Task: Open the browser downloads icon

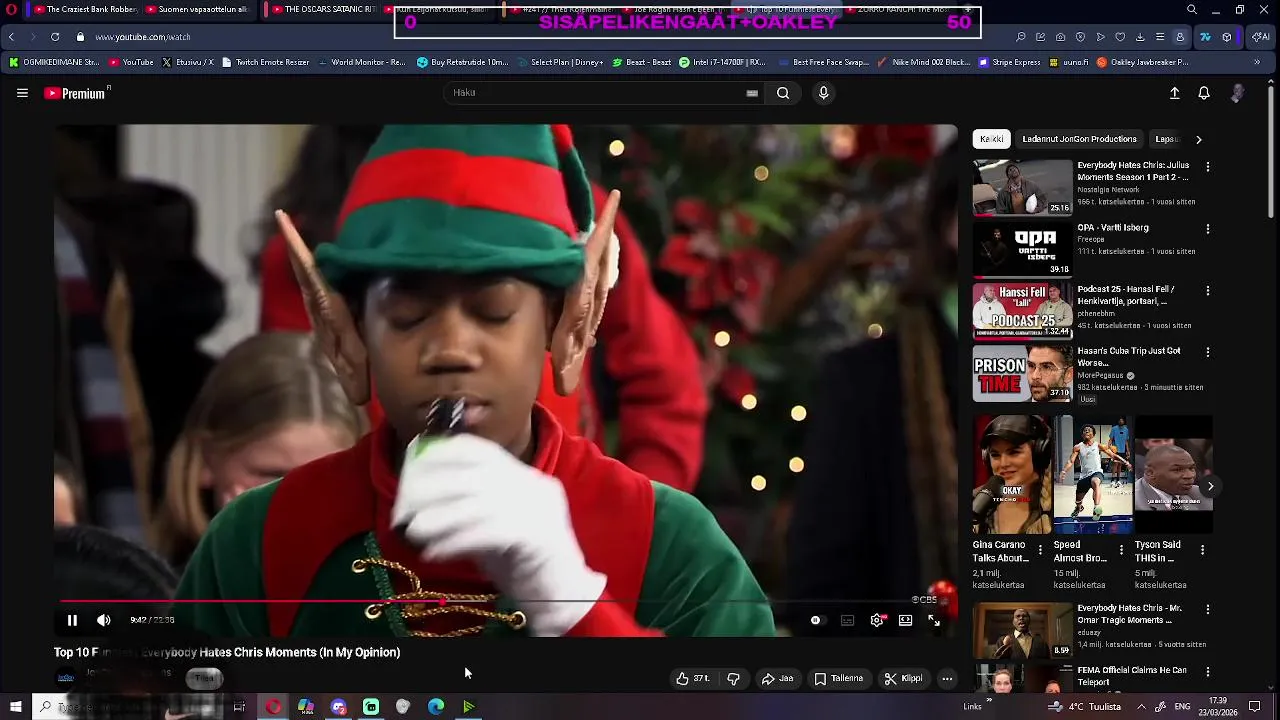Action: [1140, 37]
